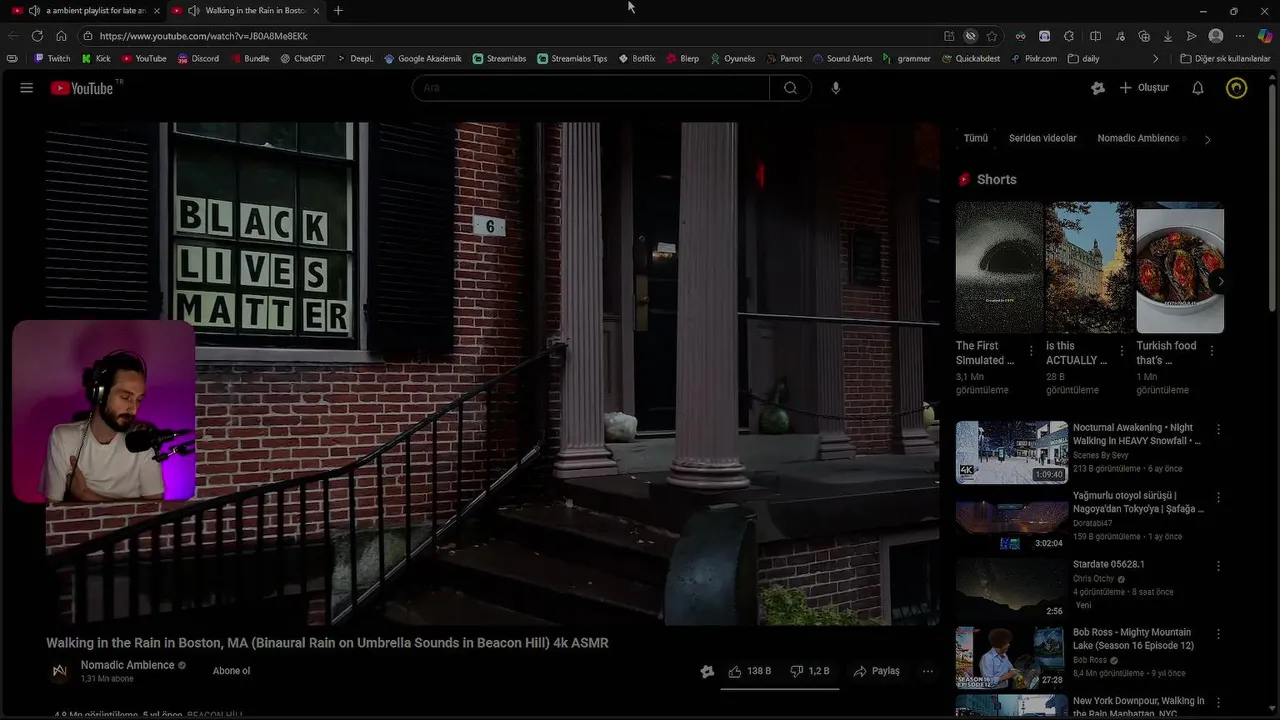Screen dimensions: 1280x720
Task: Open options for Bob Ross video
Action: click(x=1218, y=634)
